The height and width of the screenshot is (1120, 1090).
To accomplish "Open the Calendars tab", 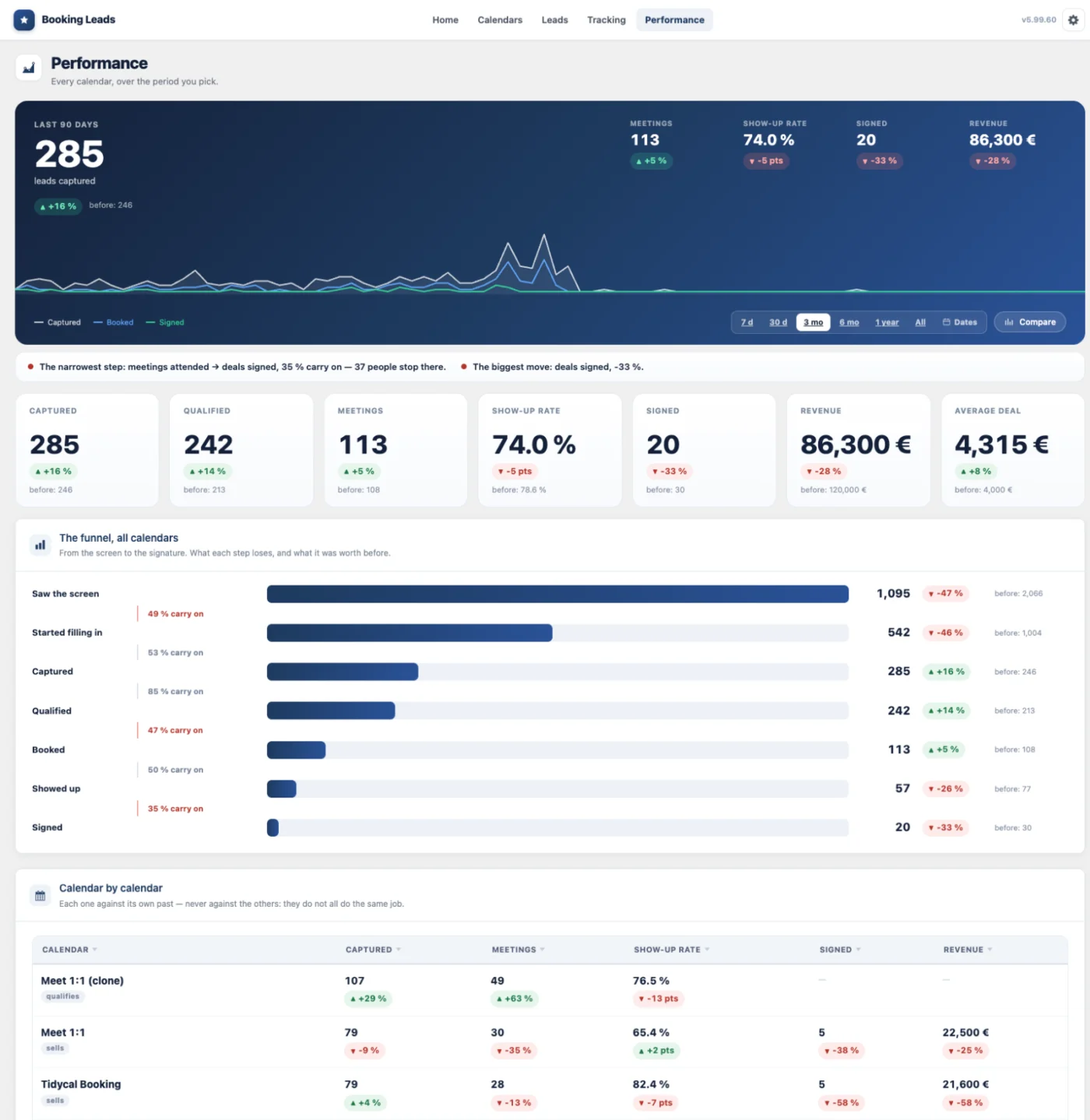I will coord(500,20).
